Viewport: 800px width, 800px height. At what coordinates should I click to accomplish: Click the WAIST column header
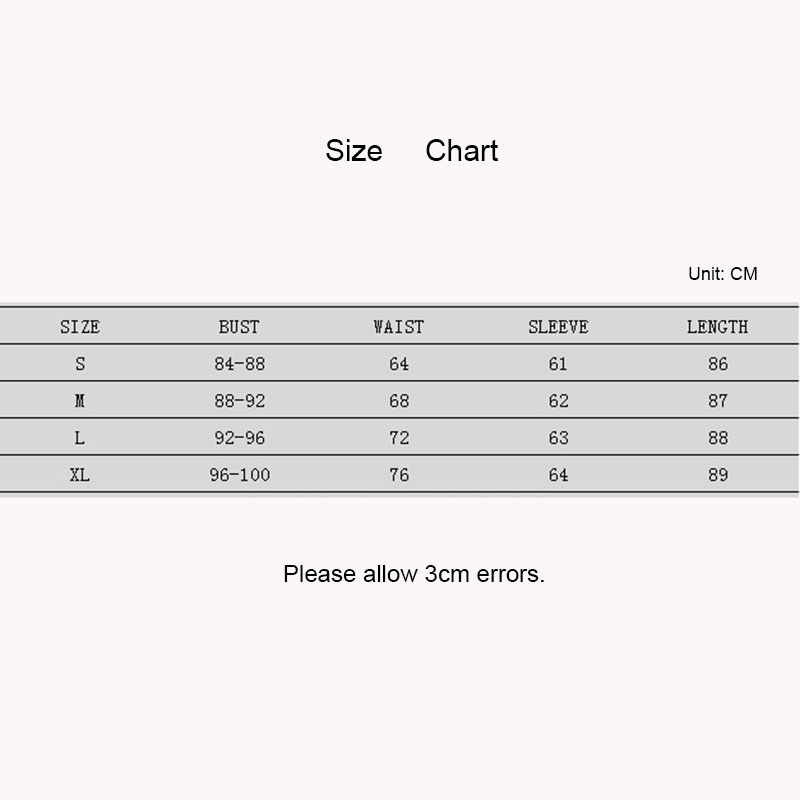coord(398,327)
